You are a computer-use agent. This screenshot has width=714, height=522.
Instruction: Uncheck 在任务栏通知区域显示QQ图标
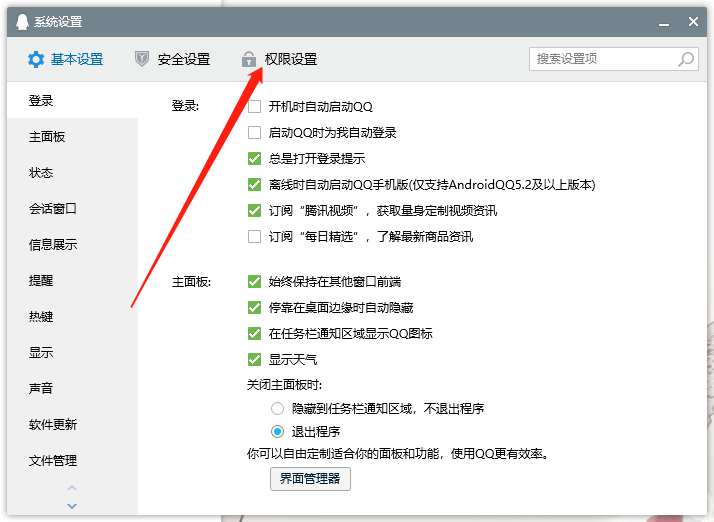(255, 333)
